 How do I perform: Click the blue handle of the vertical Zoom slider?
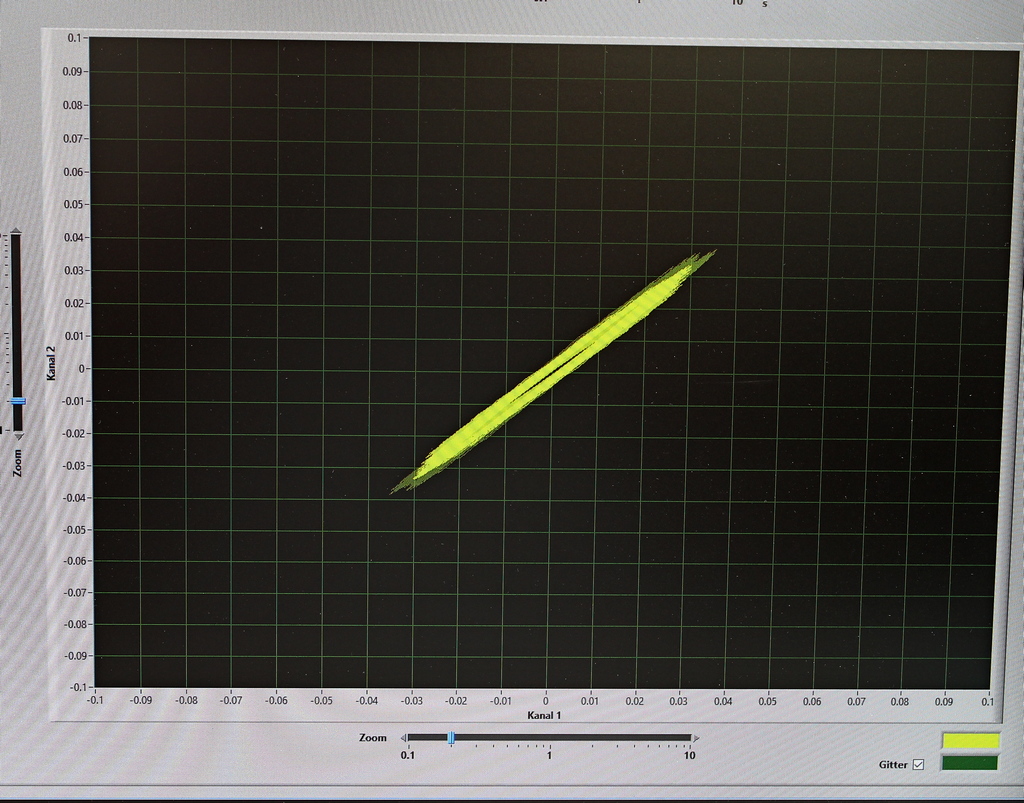coord(16,401)
